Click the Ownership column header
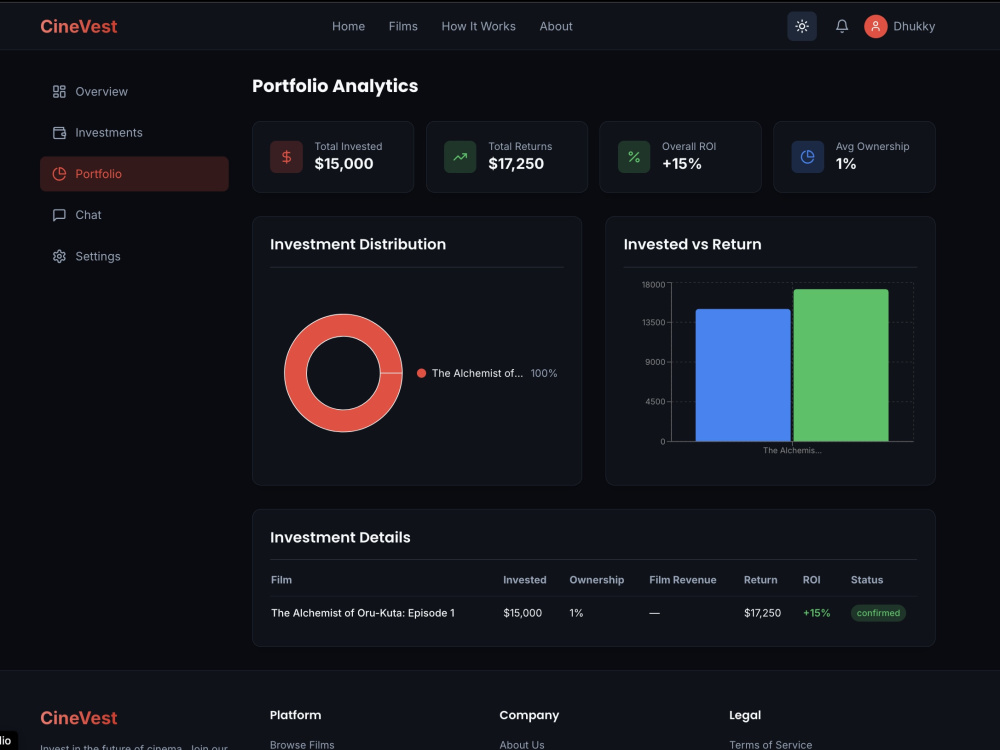Screen dimensions: 1000x750 click(597, 580)
